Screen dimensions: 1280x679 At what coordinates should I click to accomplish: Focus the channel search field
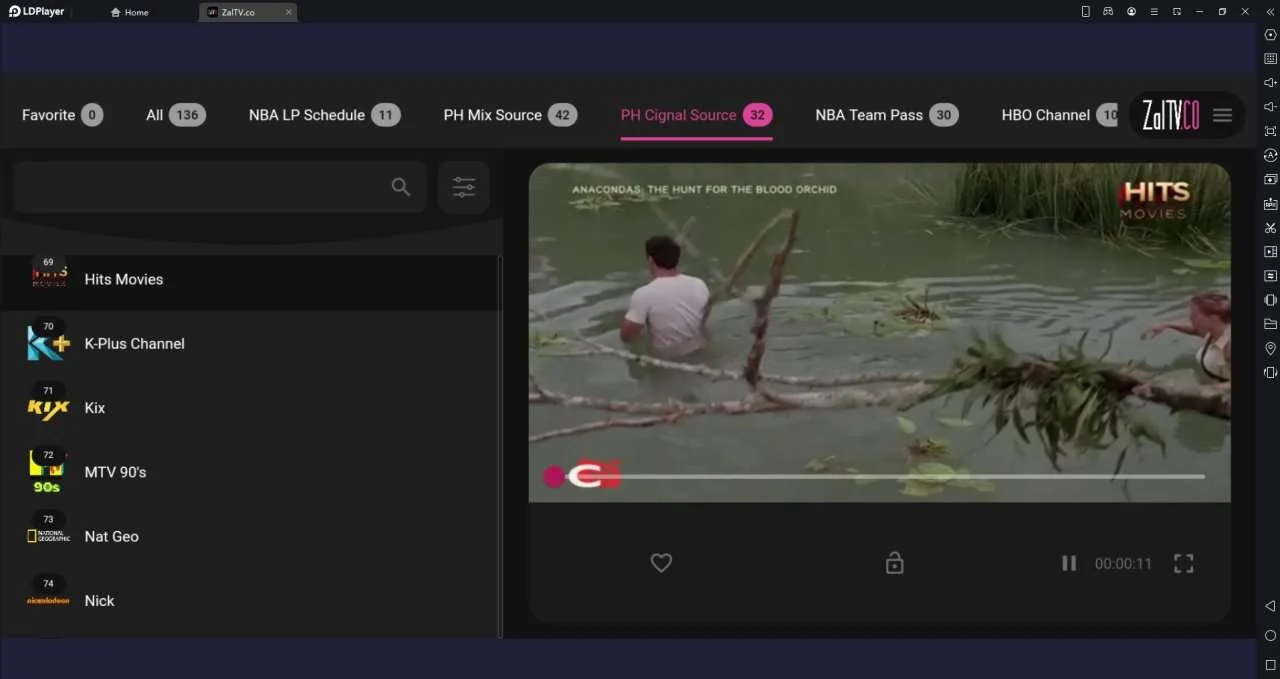click(220, 187)
